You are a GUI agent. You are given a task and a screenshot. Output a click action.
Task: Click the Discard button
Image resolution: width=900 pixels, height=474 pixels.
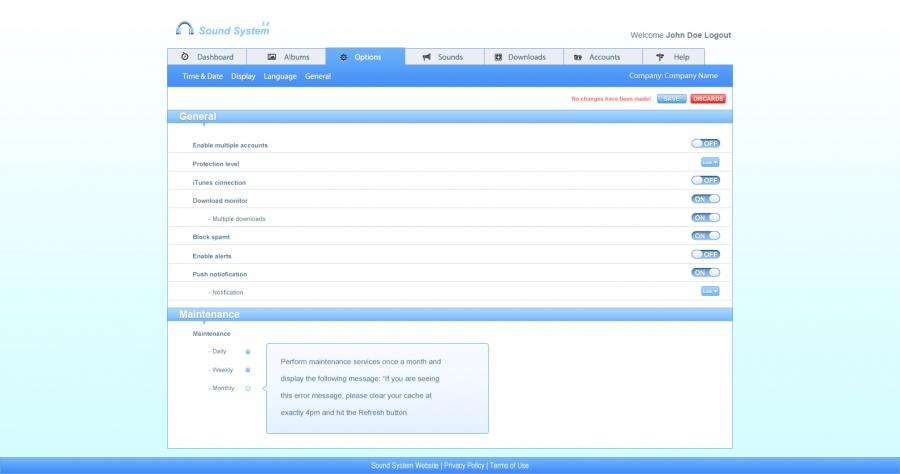(708, 99)
